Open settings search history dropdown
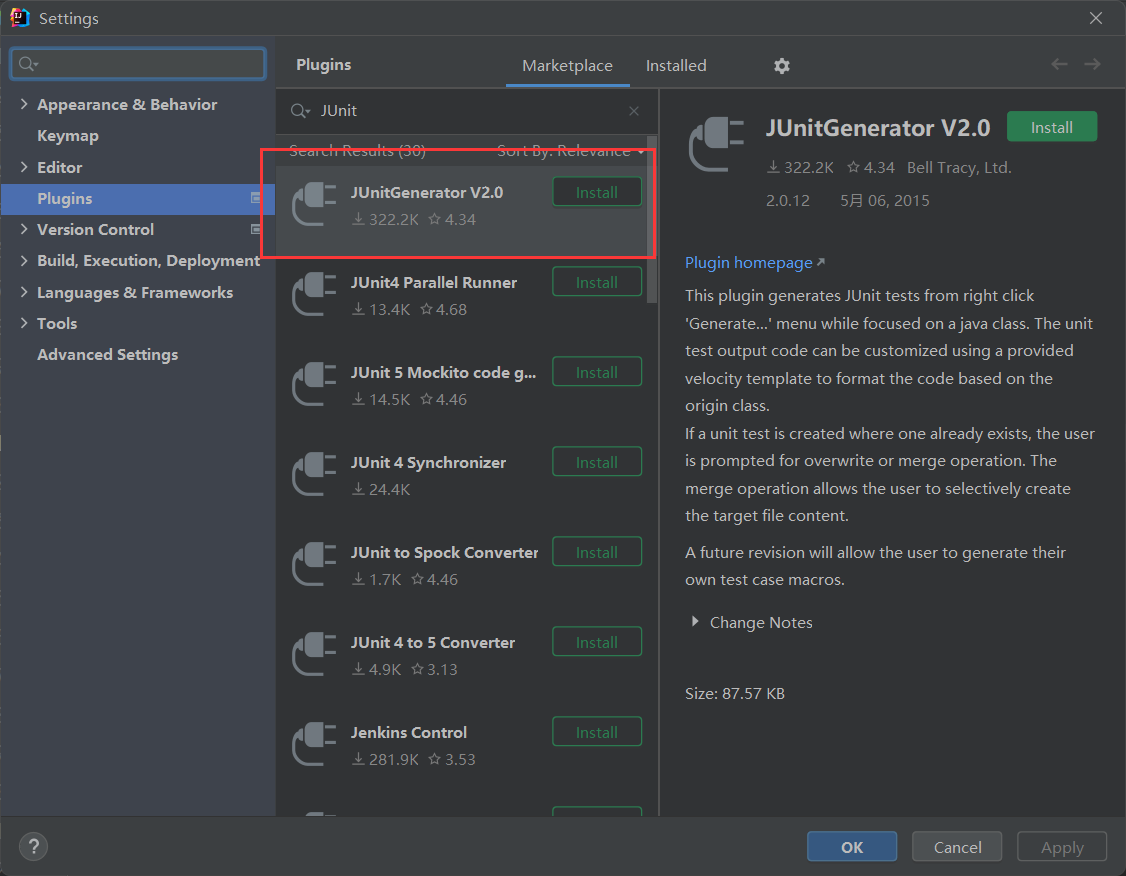Image resolution: width=1126 pixels, height=876 pixels. click(x=28, y=64)
